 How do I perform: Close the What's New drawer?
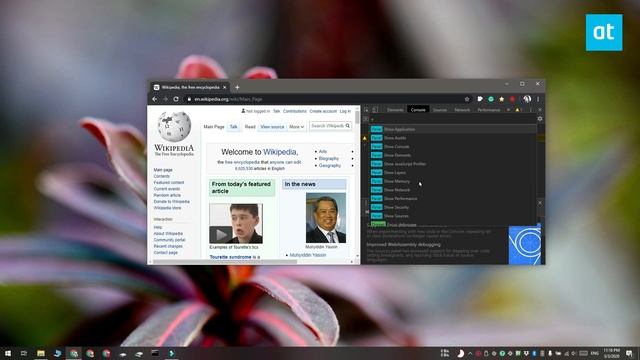click(540, 202)
